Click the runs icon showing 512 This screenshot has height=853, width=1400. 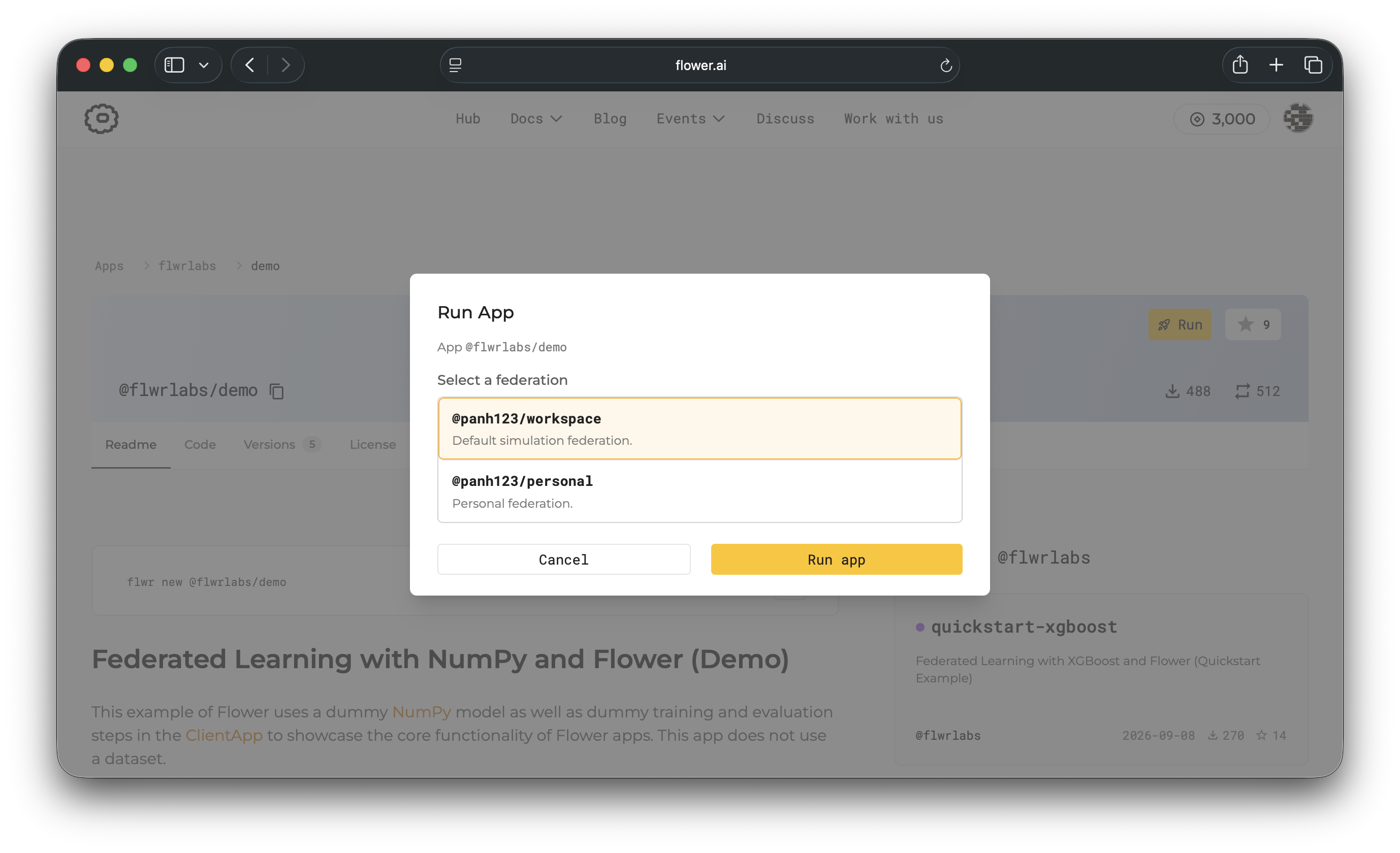pyautogui.click(x=1242, y=391)
